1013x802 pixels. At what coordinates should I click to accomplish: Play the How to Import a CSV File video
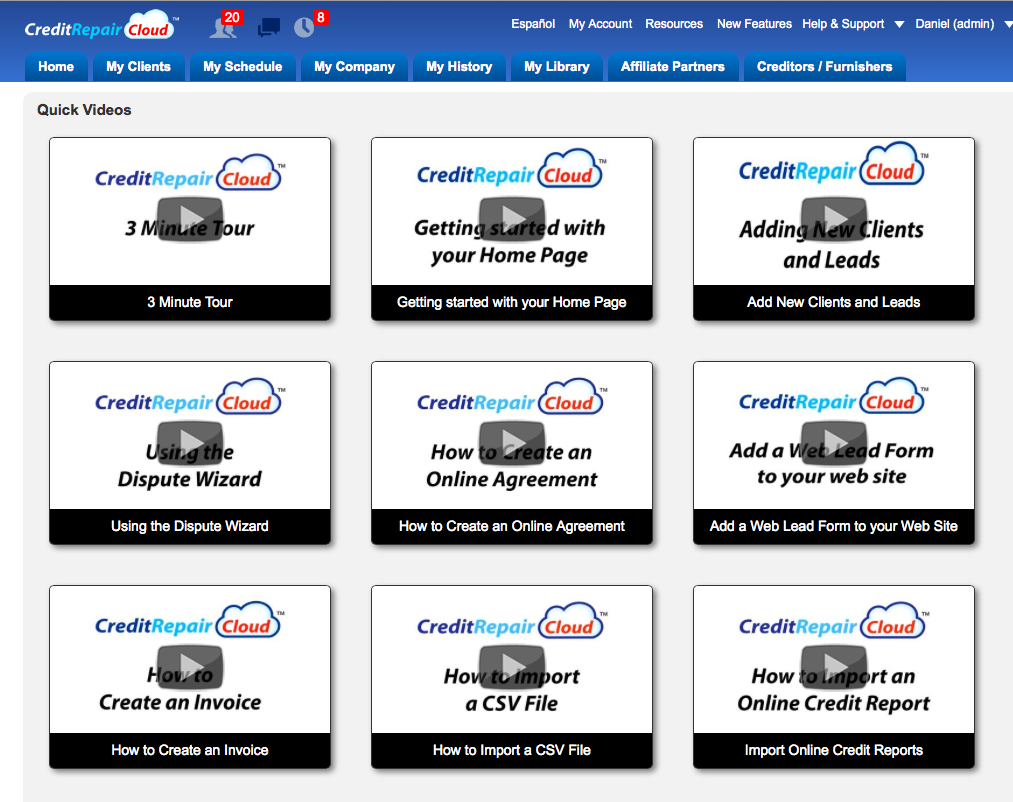click(x=512, y=667)
